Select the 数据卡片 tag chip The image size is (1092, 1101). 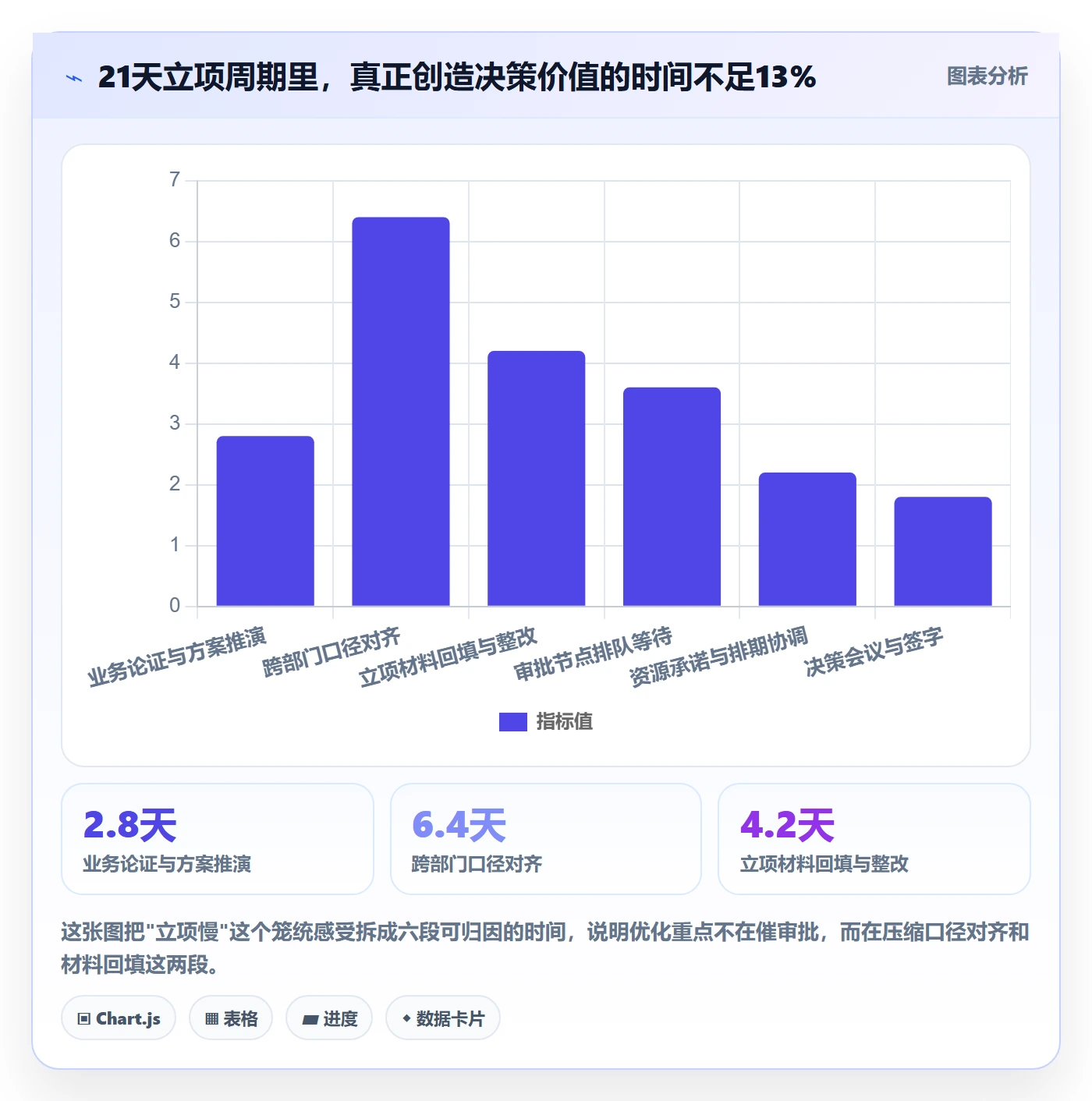(443, 1018)
